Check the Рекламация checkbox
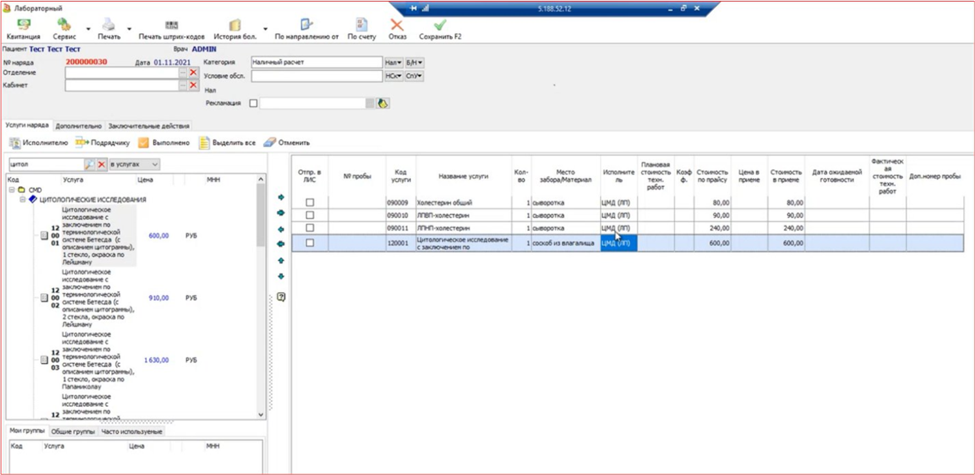The width and height of the screenshot is (975, 475). 253,103
